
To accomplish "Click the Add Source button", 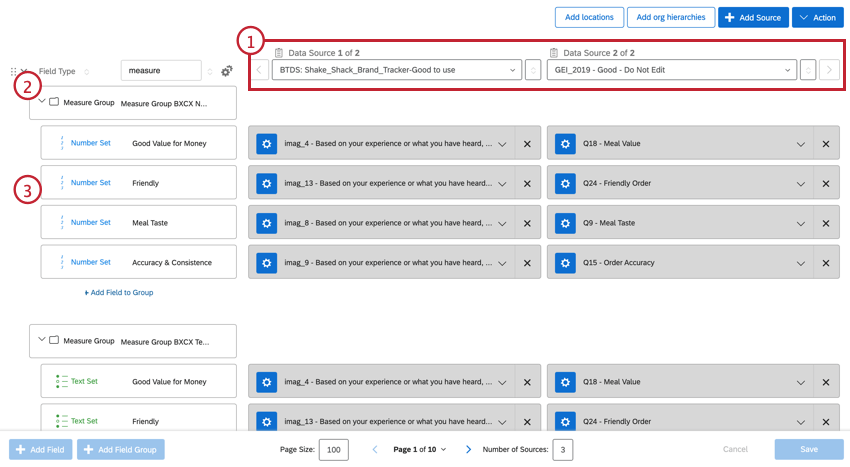I will click(752, 18).
